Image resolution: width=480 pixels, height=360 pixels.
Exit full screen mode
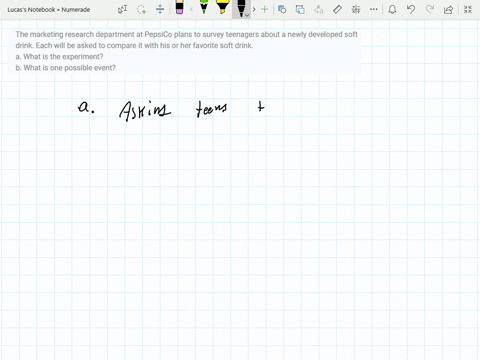[468, 9]
